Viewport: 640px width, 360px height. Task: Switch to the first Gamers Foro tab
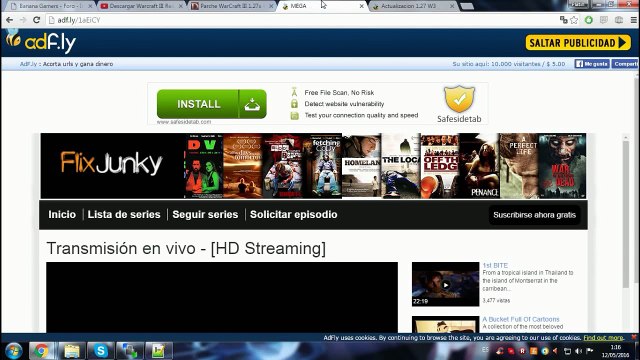click(x=50, y=6)
